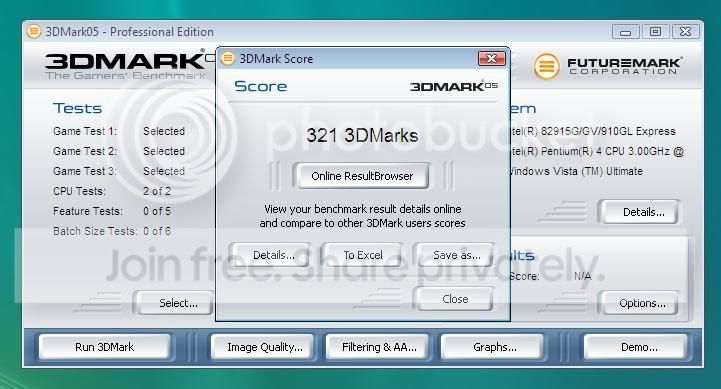The height and width of the screenshot is (389, 721).
Task: Click 'Selected' value beside Game Test 3
Action: (164, 171)
